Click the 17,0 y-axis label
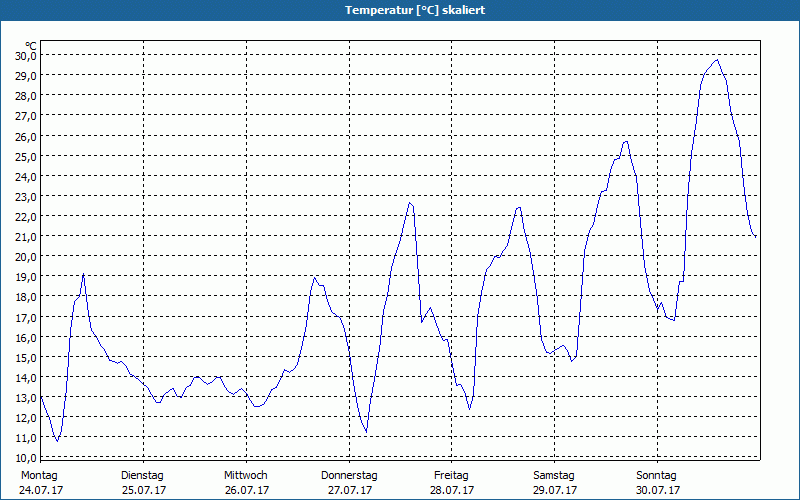The height and width of the screenshot is (500, 800). click(x=26, y=318)
